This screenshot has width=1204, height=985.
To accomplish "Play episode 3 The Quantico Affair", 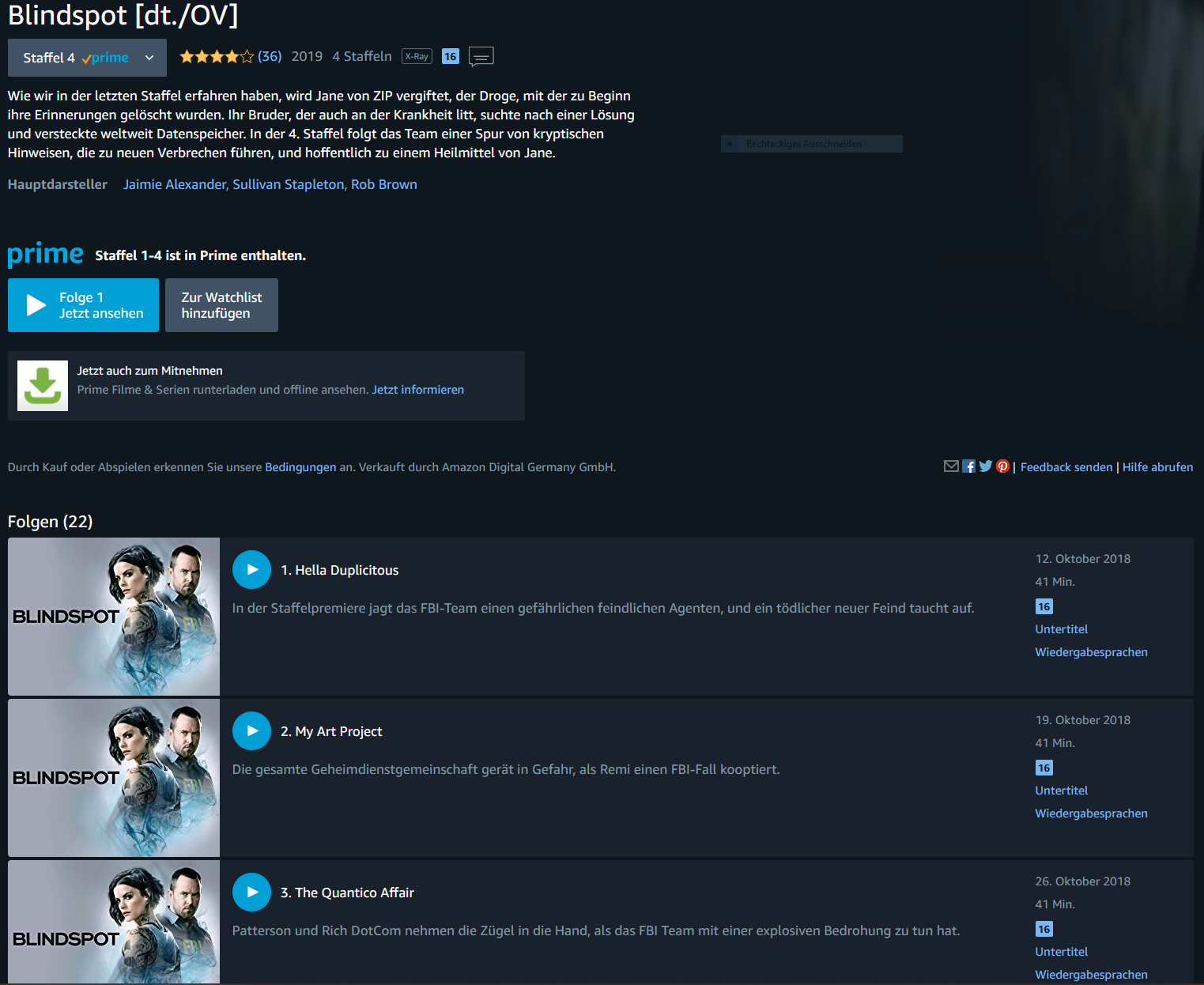I will (x=252, y=893).
